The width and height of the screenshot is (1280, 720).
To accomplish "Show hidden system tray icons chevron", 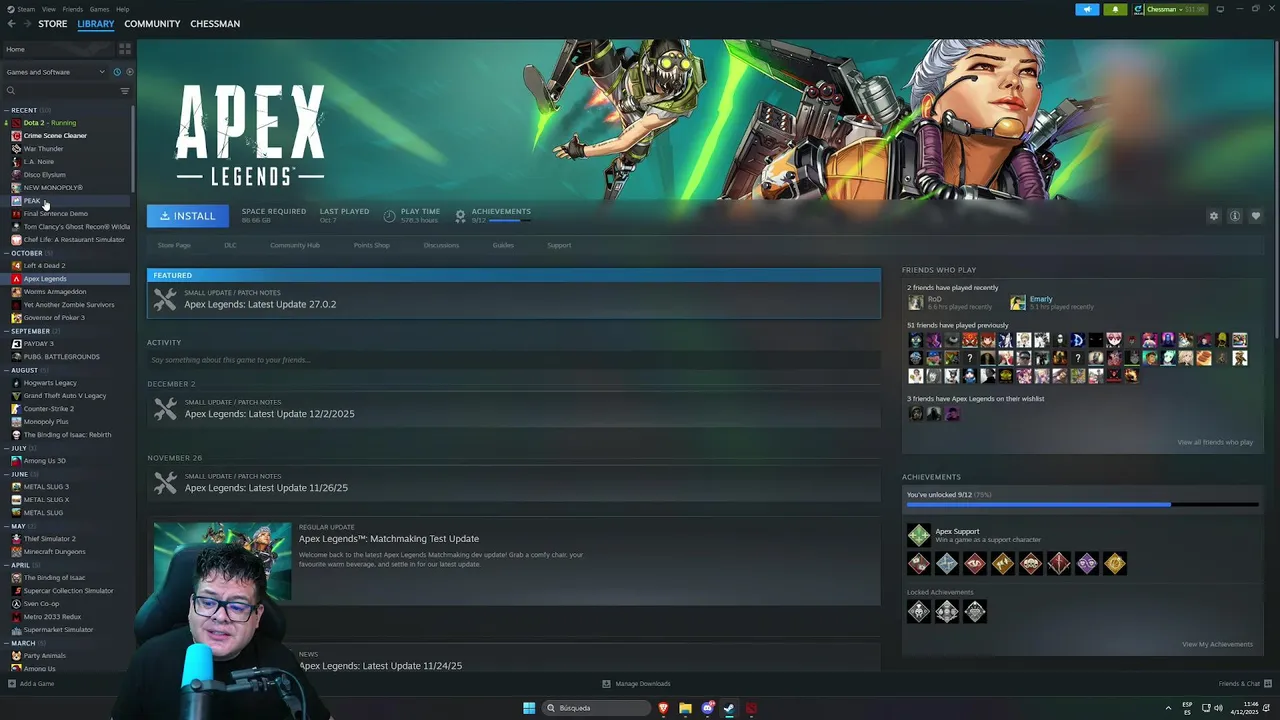I will tap(1168, 708).
